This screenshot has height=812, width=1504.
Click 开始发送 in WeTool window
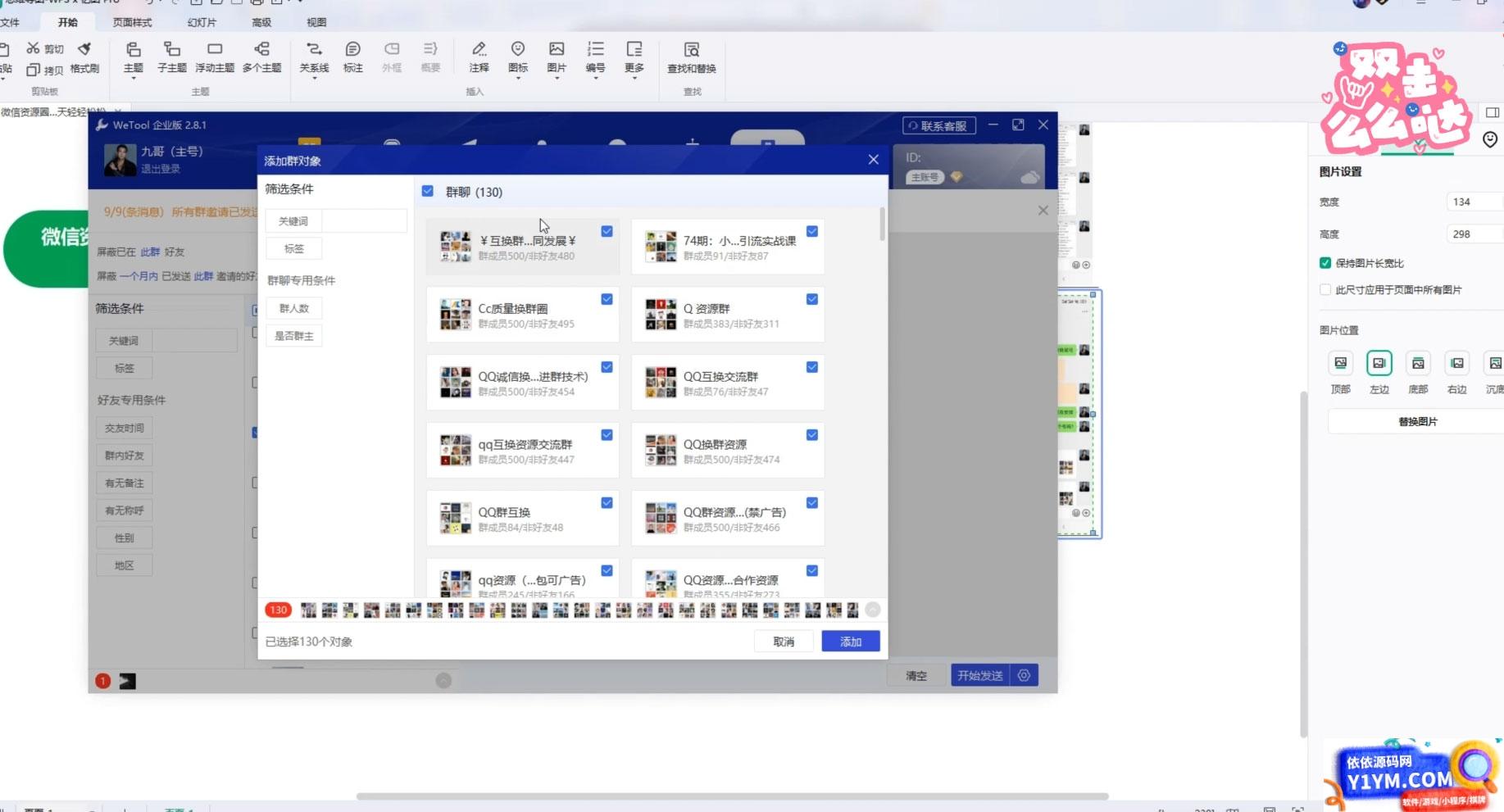[980, 675]
